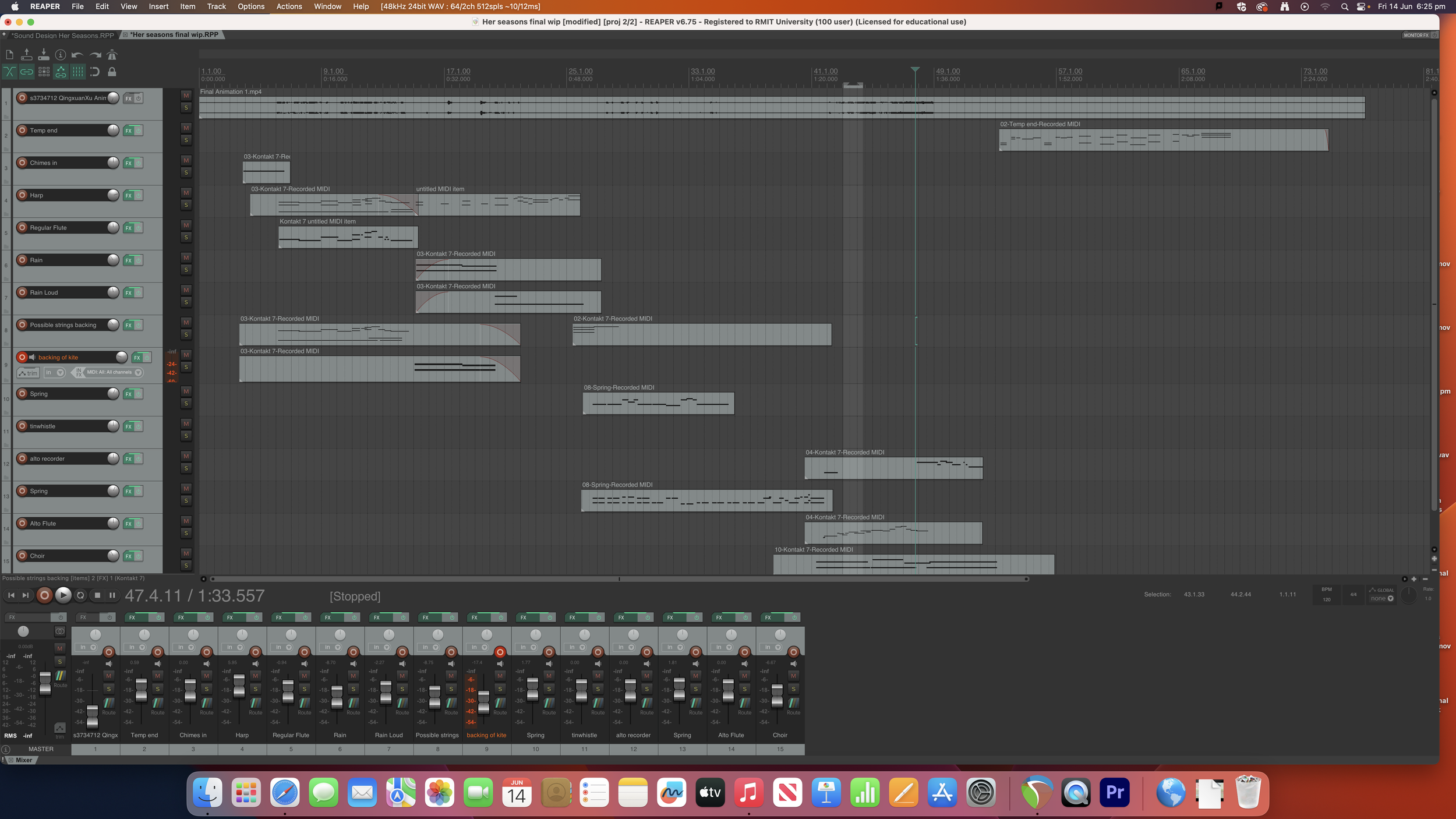Disarm record on backing of kite track
The width and height of the screenshot is (1456, 819).
click(x=22, y=357)
